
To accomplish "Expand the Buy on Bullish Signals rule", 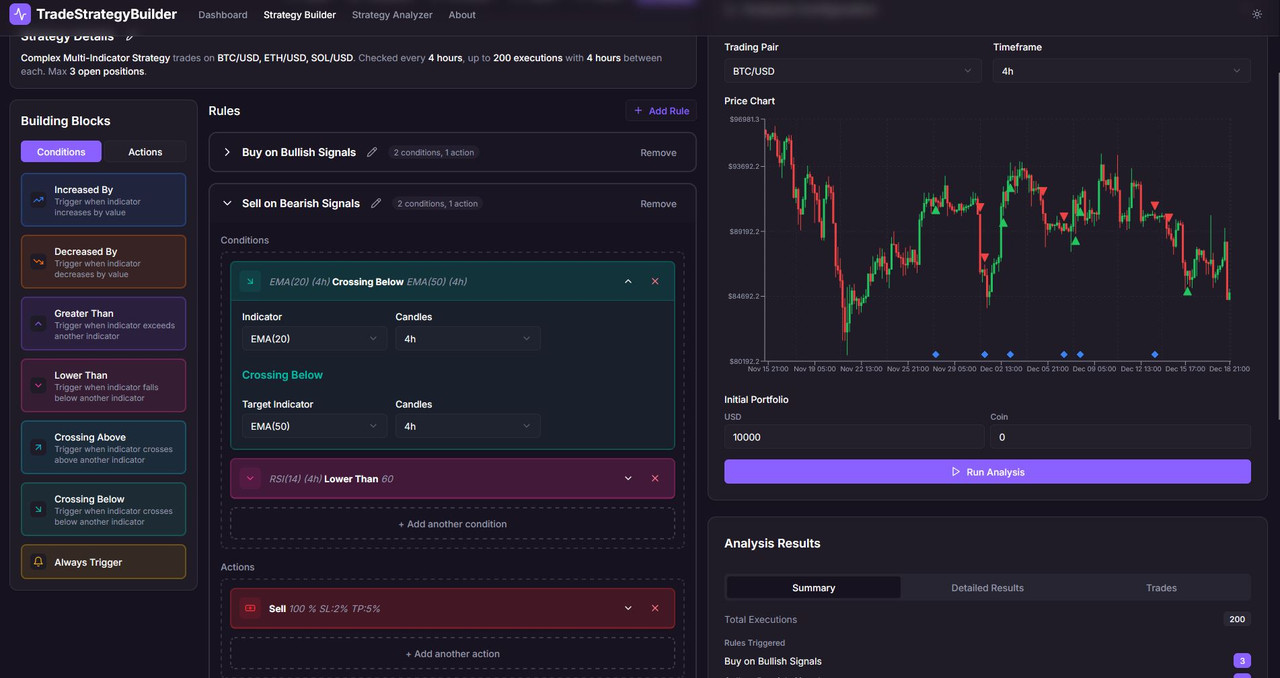I will tap(227, 153).
